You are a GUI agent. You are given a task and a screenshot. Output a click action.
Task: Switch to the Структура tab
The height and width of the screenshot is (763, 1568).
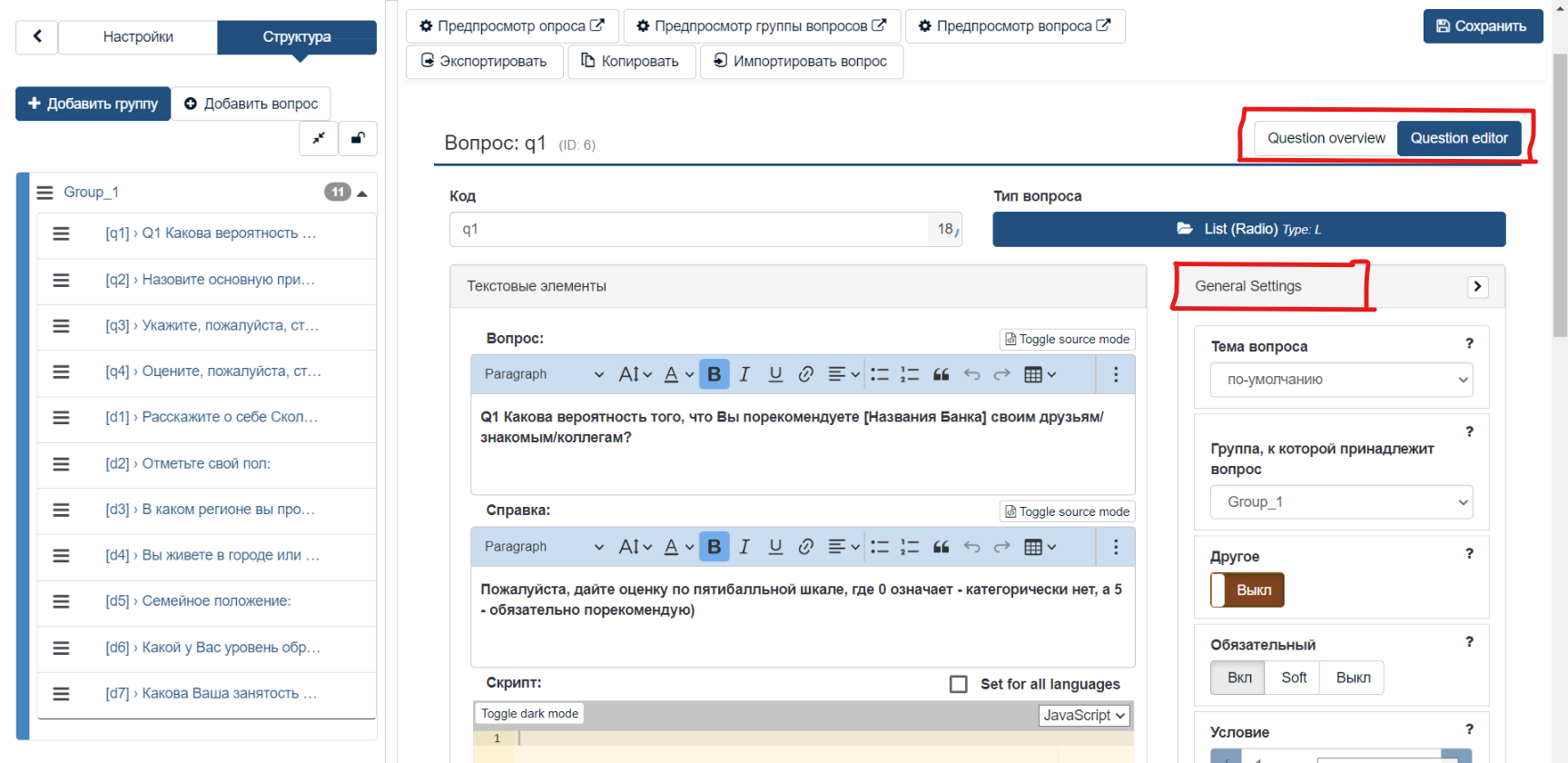[x=297, y=37]
